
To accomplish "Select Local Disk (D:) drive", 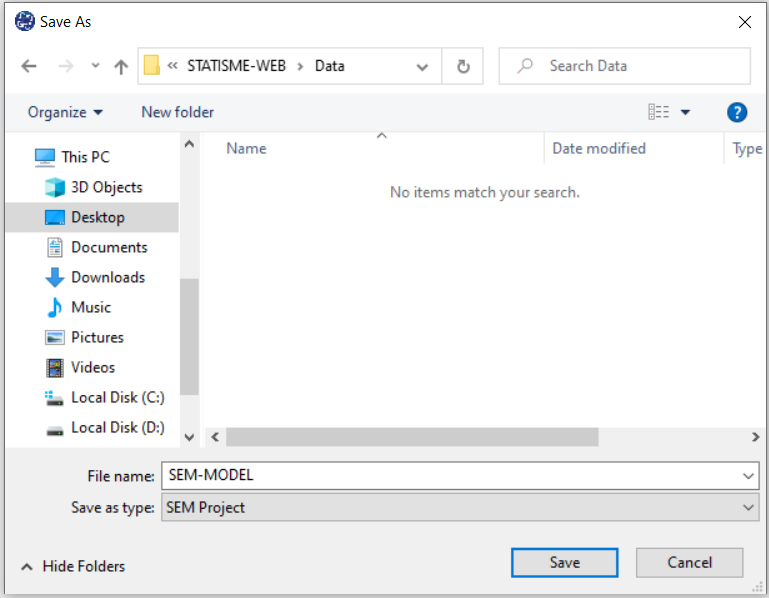I will (x=117, y=427).
